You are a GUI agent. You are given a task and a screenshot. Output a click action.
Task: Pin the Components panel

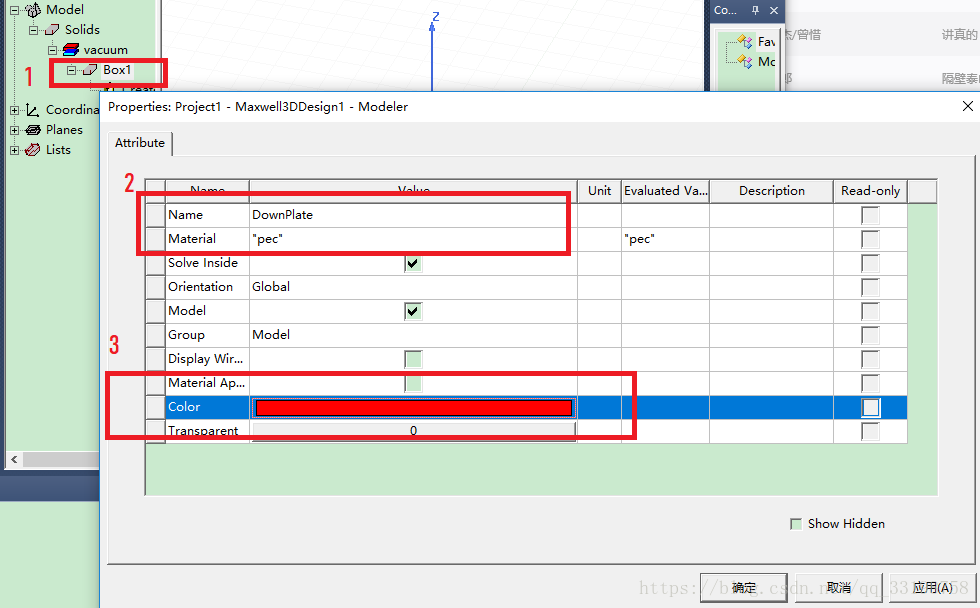[x=755, y=10]
